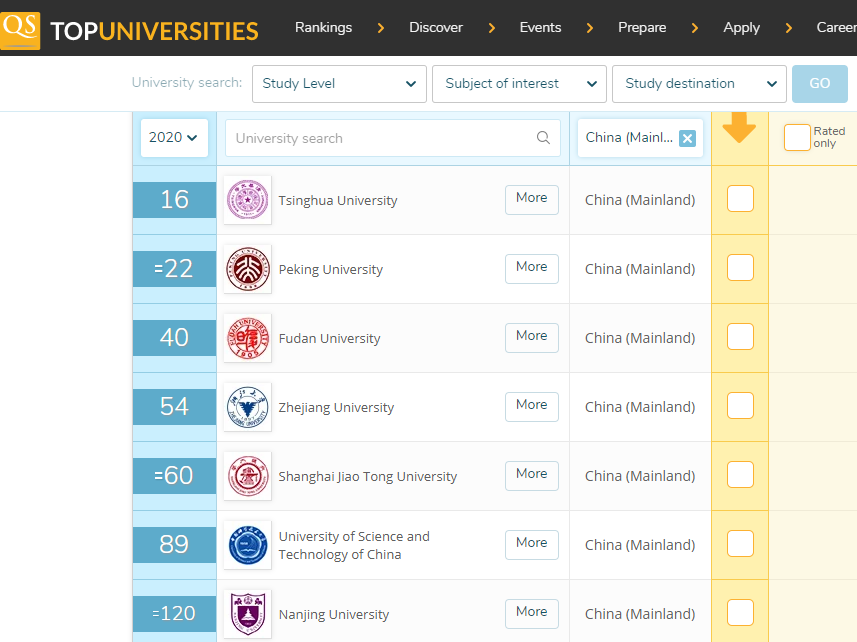Click the chevron after Apply
The width and height of the screenshot is (857, 642).
pyautogui.click(x=789, y=28)
